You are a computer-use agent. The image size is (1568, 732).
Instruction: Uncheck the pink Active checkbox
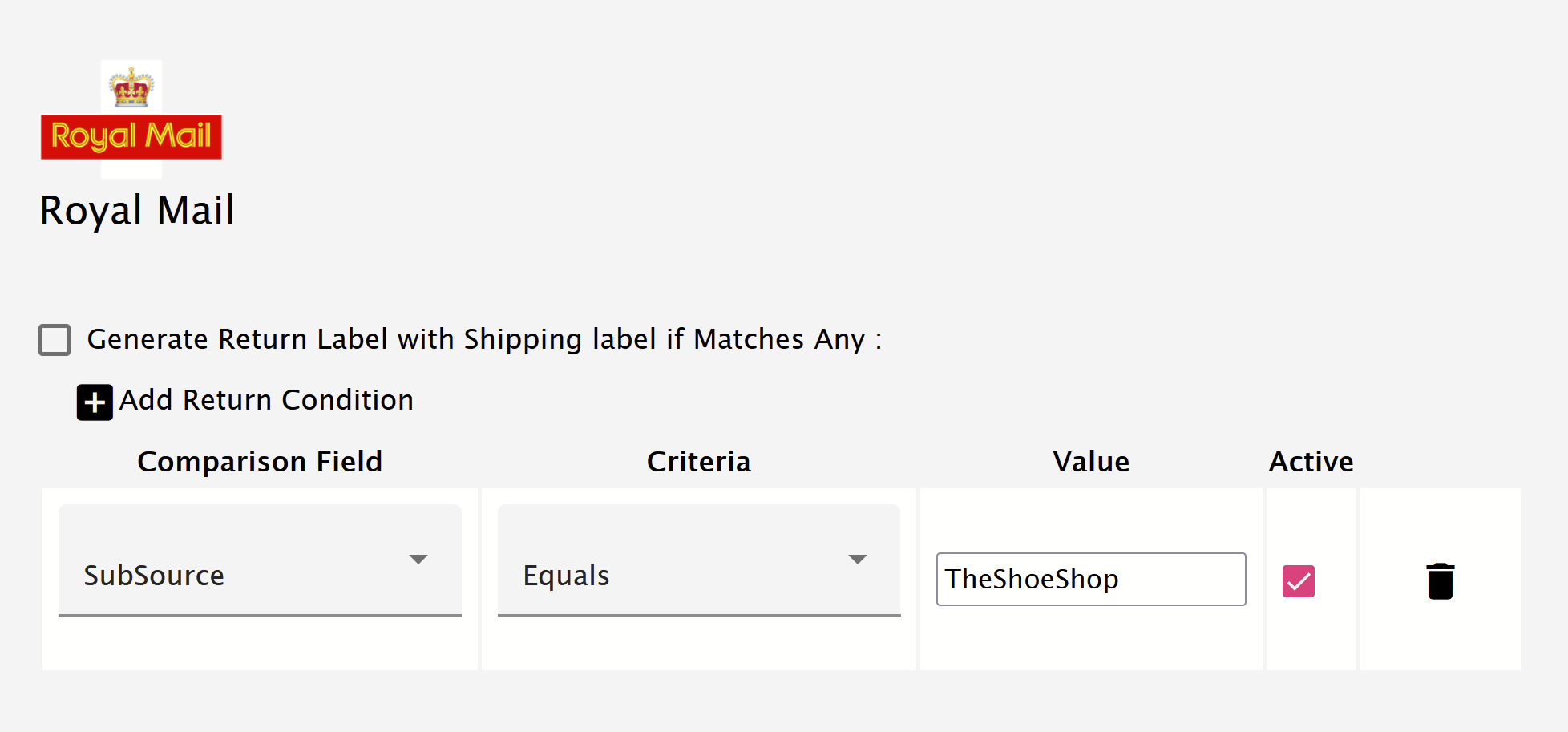click(1299, 581)
